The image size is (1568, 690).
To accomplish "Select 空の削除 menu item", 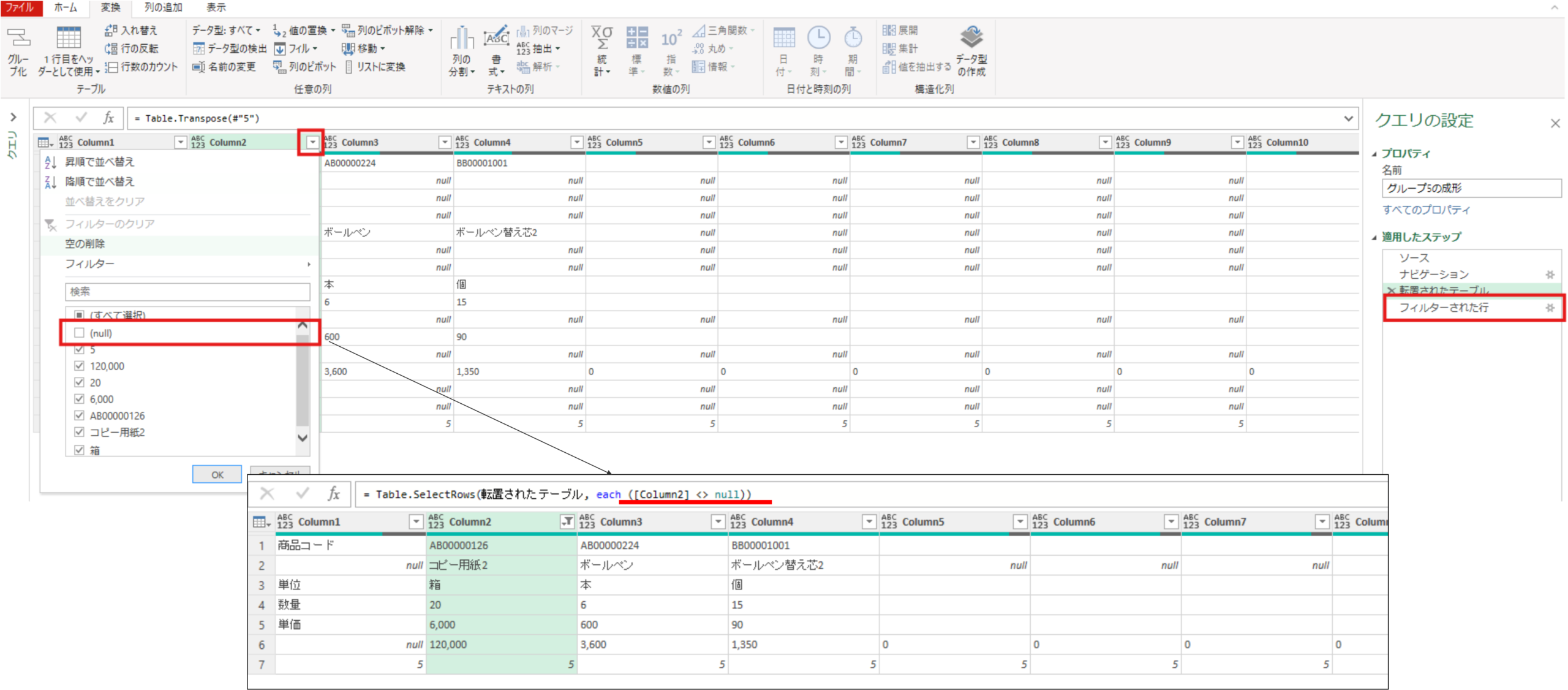I will [179, 244].
